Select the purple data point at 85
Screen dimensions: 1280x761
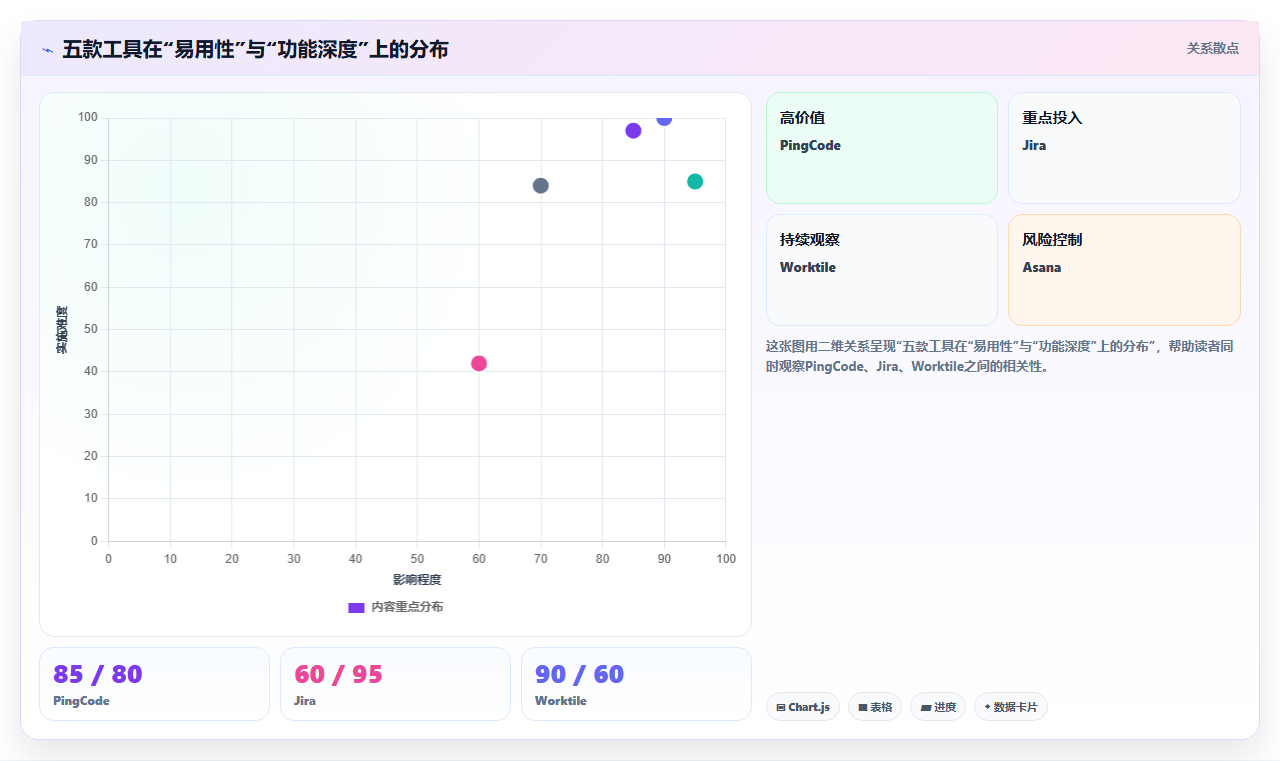(633, 130)
